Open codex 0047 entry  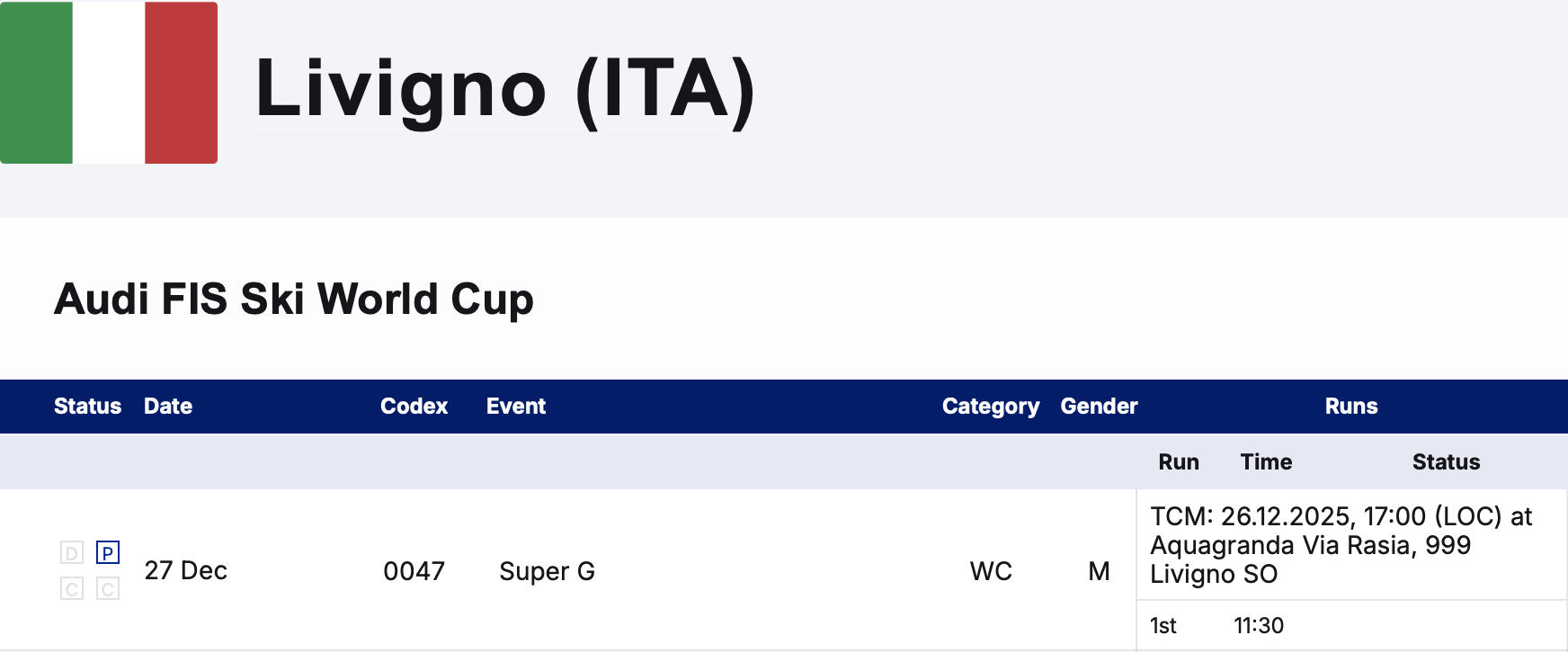(x=414, y=571)
